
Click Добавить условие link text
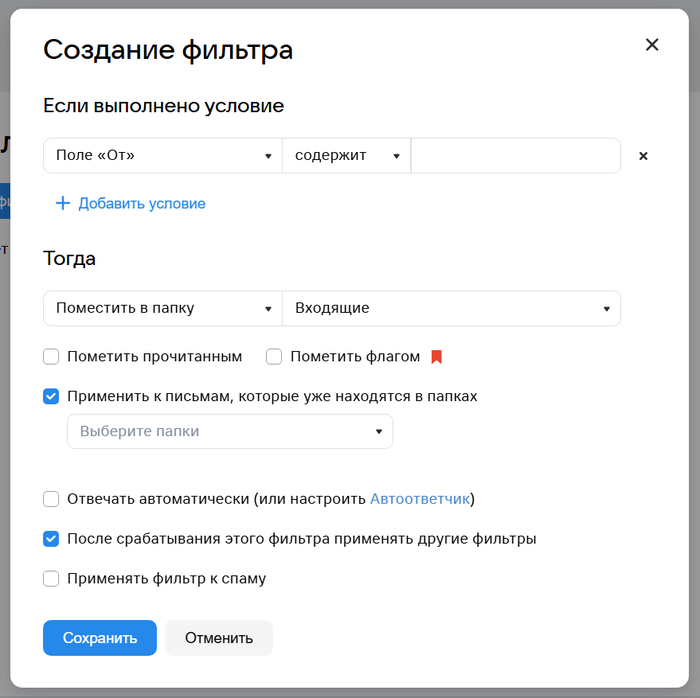(x=142, y=203)
